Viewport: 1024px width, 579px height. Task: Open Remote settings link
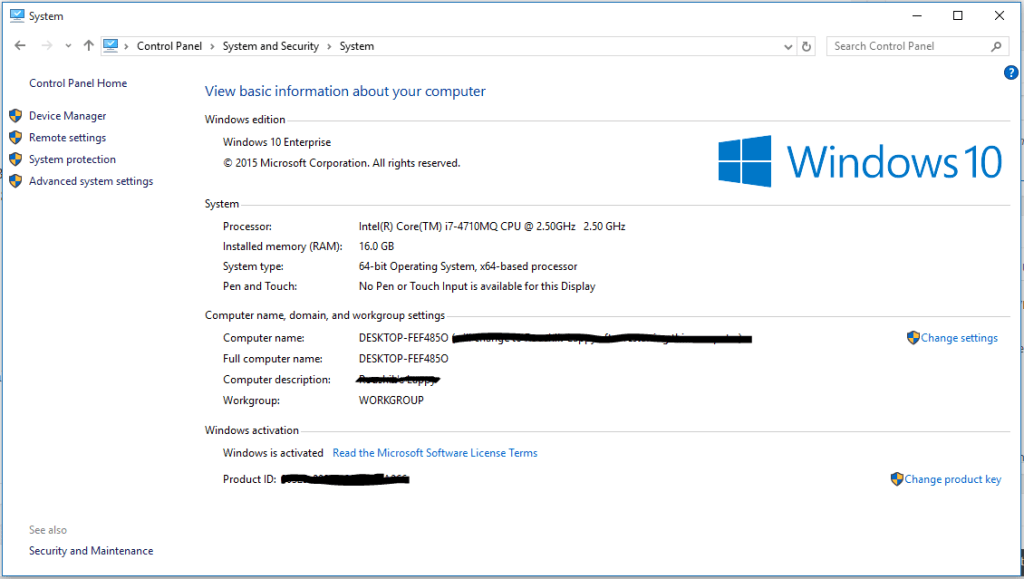click(67, 138)
